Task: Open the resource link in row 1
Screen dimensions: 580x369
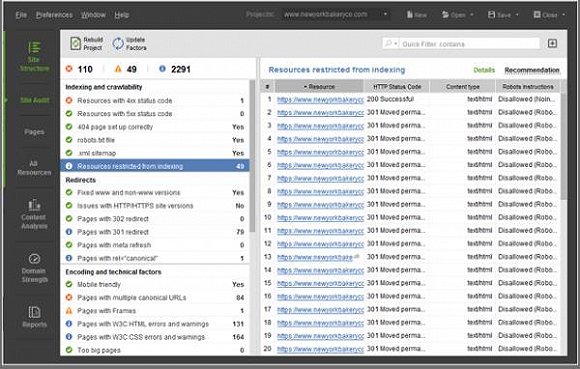Action: click(320, 99)
